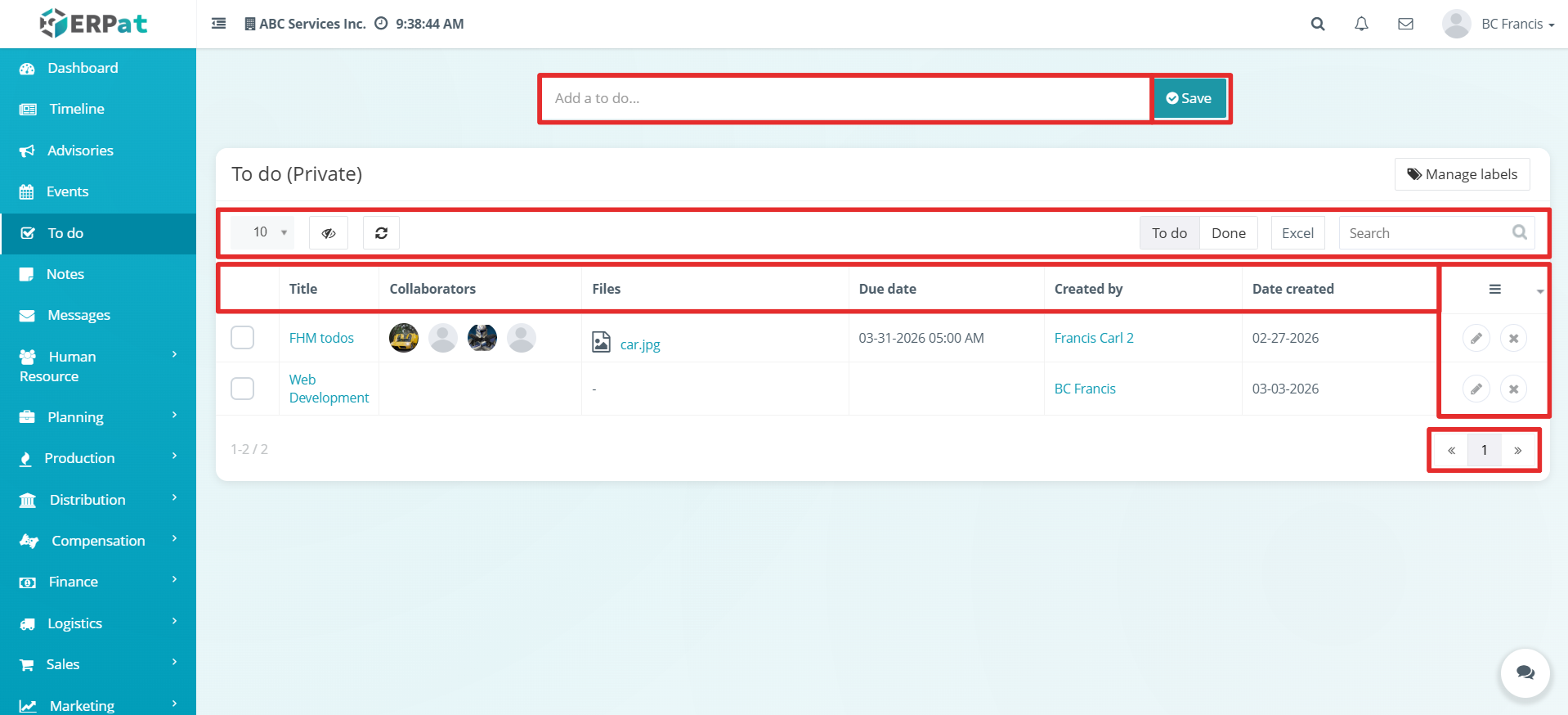Open the floating chat bubble icon
The width and height of the screenshot is (1568, 715).
(x=1525, y=672)
